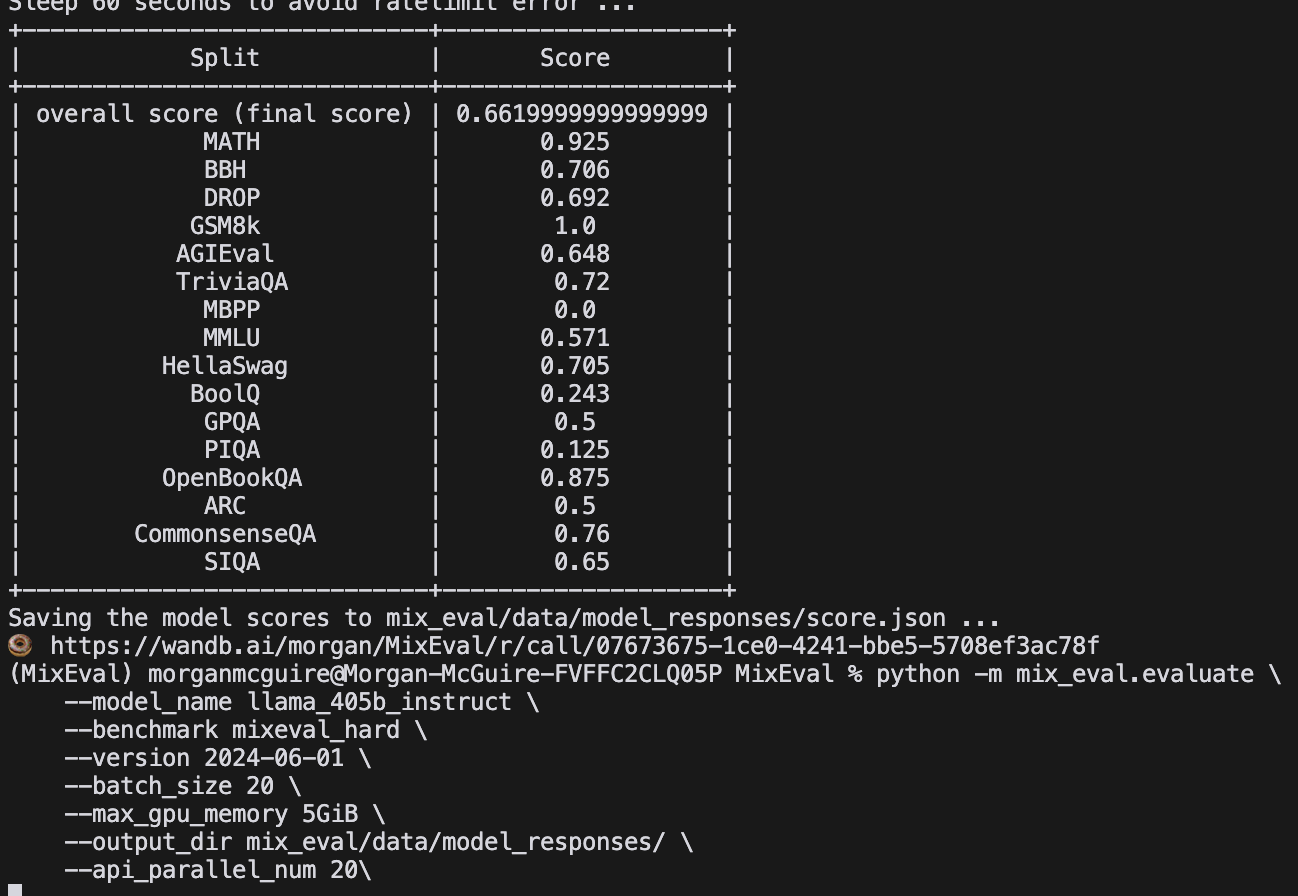Click the "Split" column header
The height and width of the screenshot is (896, 1298).
(x=225, y=58)
